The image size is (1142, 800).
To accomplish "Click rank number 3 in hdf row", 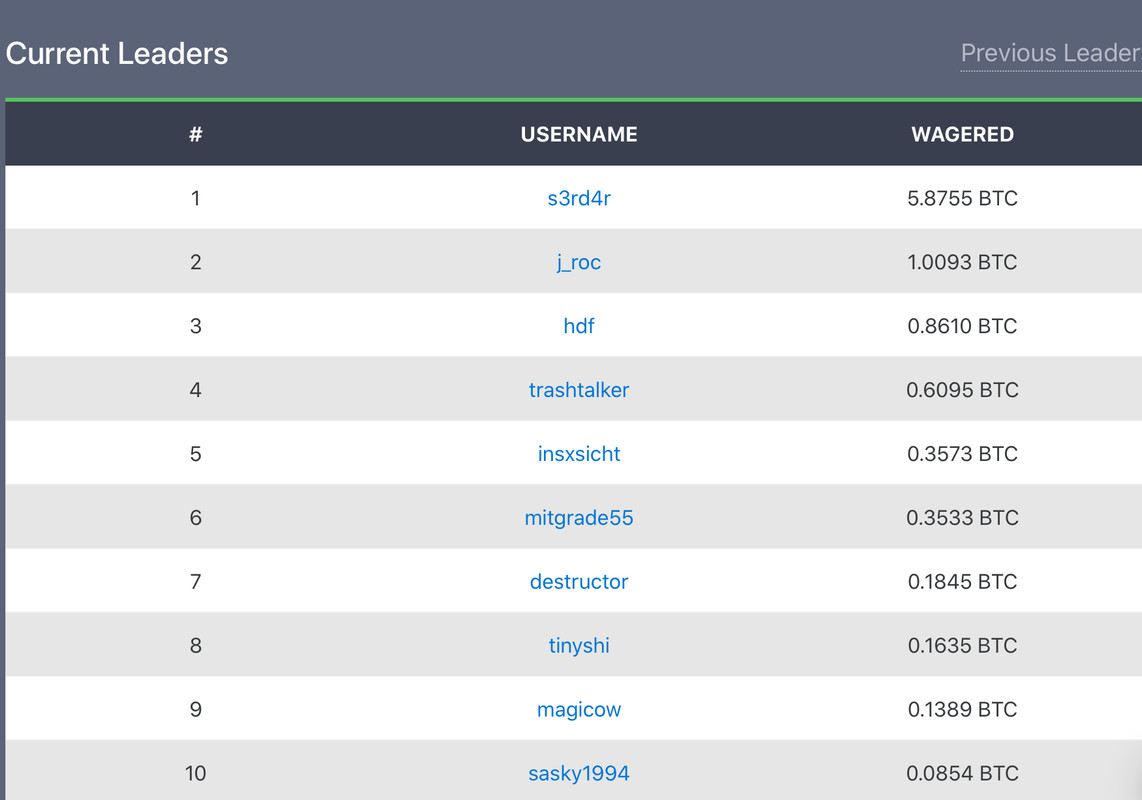I will [x=195, y=326].
